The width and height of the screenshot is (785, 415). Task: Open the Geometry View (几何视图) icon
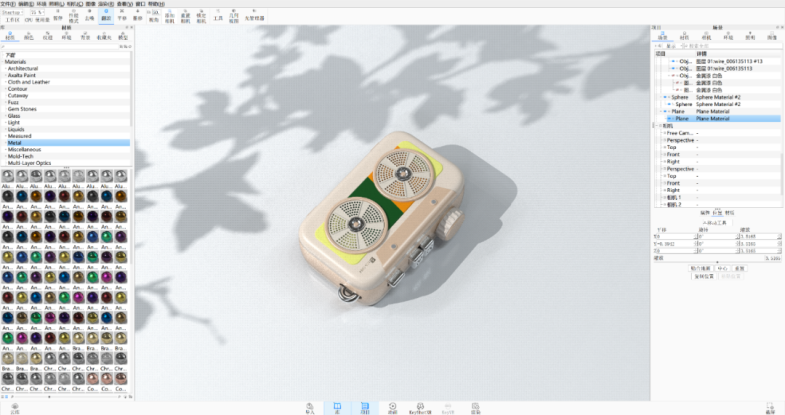[x=233, y=16]
